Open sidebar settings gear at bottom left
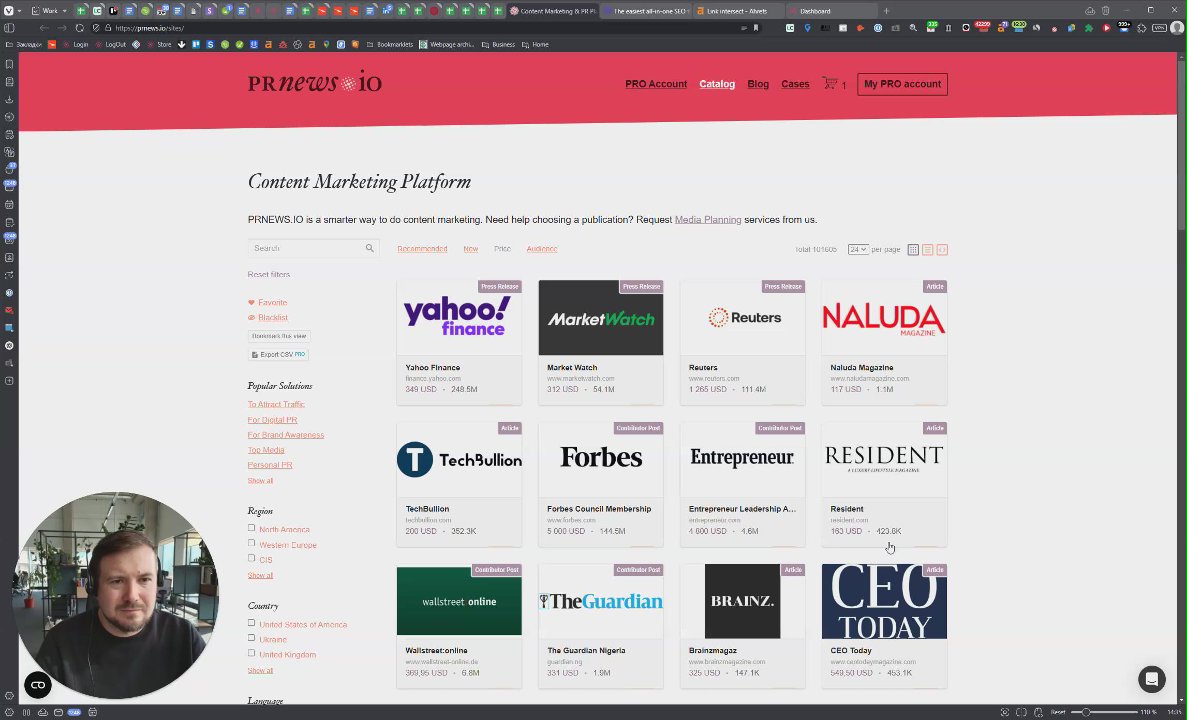This screenshot has height=720, width=1187. (x=9, y=697)
